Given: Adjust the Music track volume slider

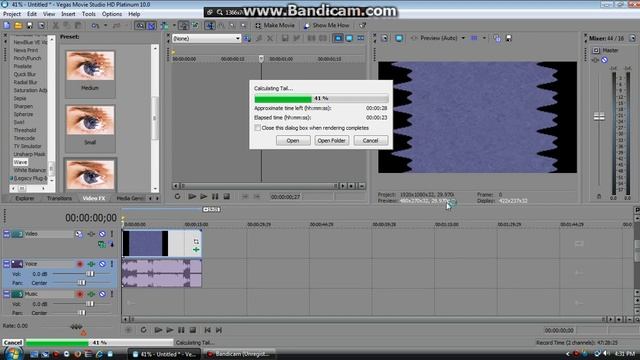Looking at the screenshot, I should (90, 304).
